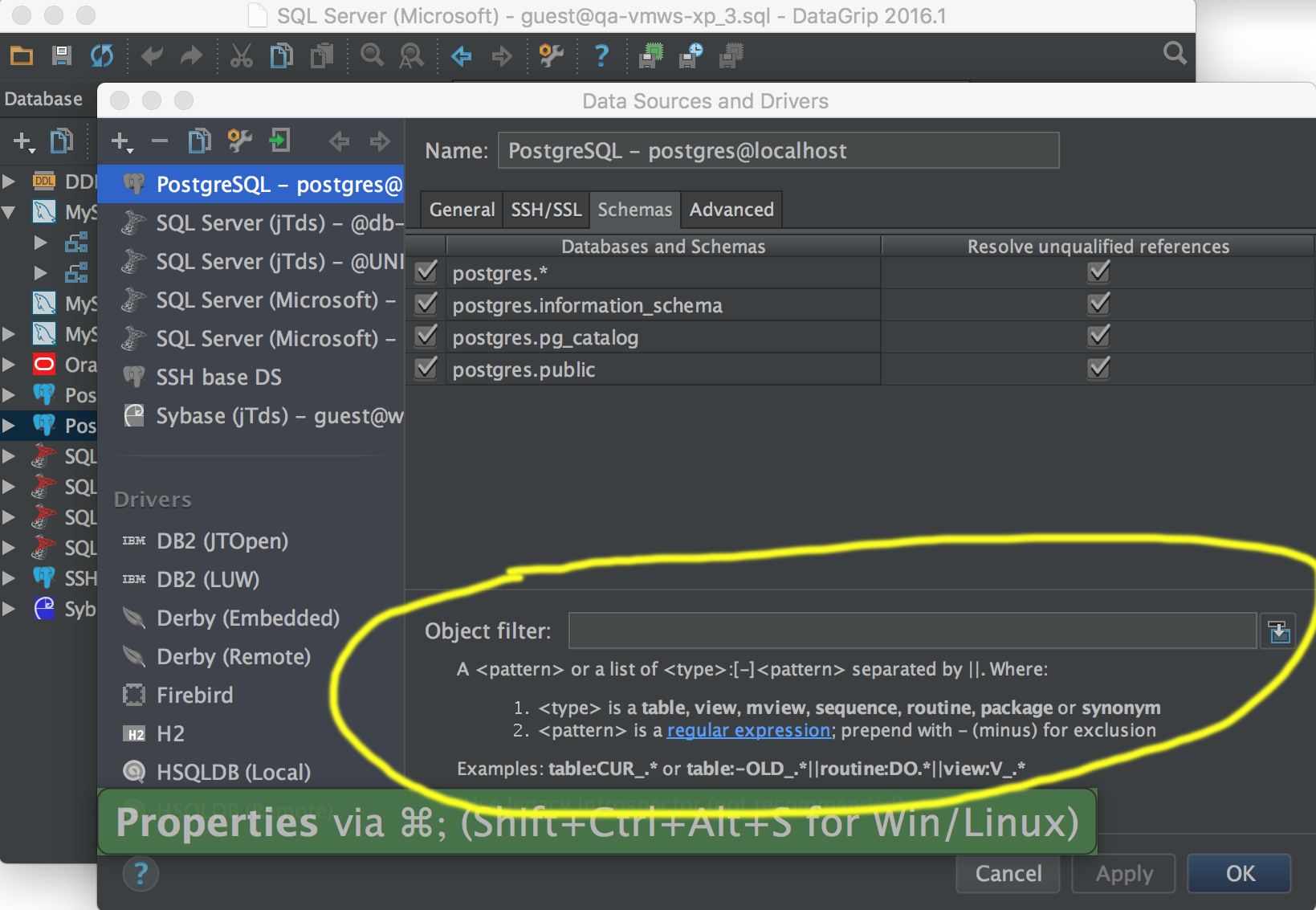
Task: Click the Object filter input field
Action: (x=912, y=630)
